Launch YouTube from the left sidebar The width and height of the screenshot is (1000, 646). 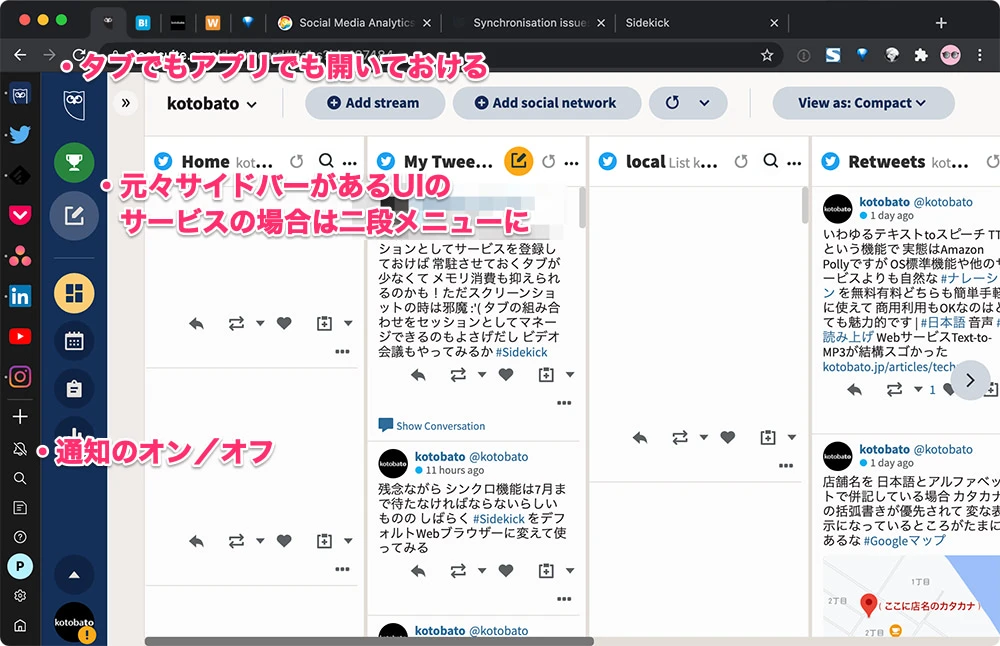pos(20,336)
